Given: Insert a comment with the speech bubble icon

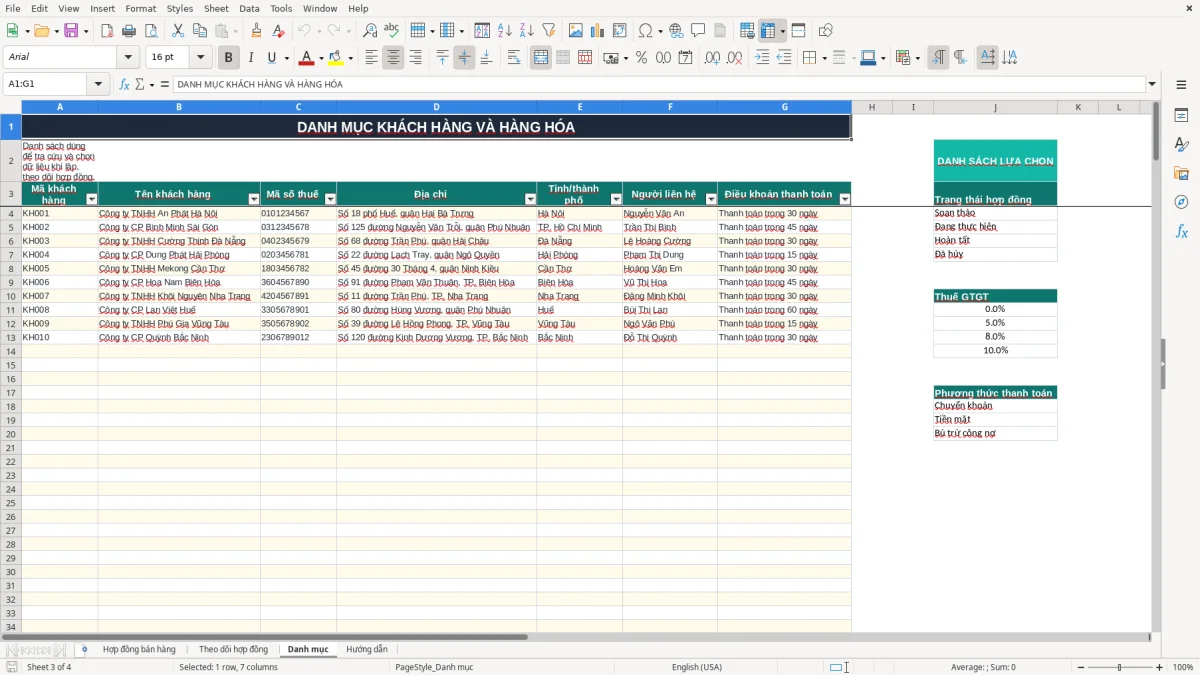Looking at the screenshot, I should tap(699, 31).
